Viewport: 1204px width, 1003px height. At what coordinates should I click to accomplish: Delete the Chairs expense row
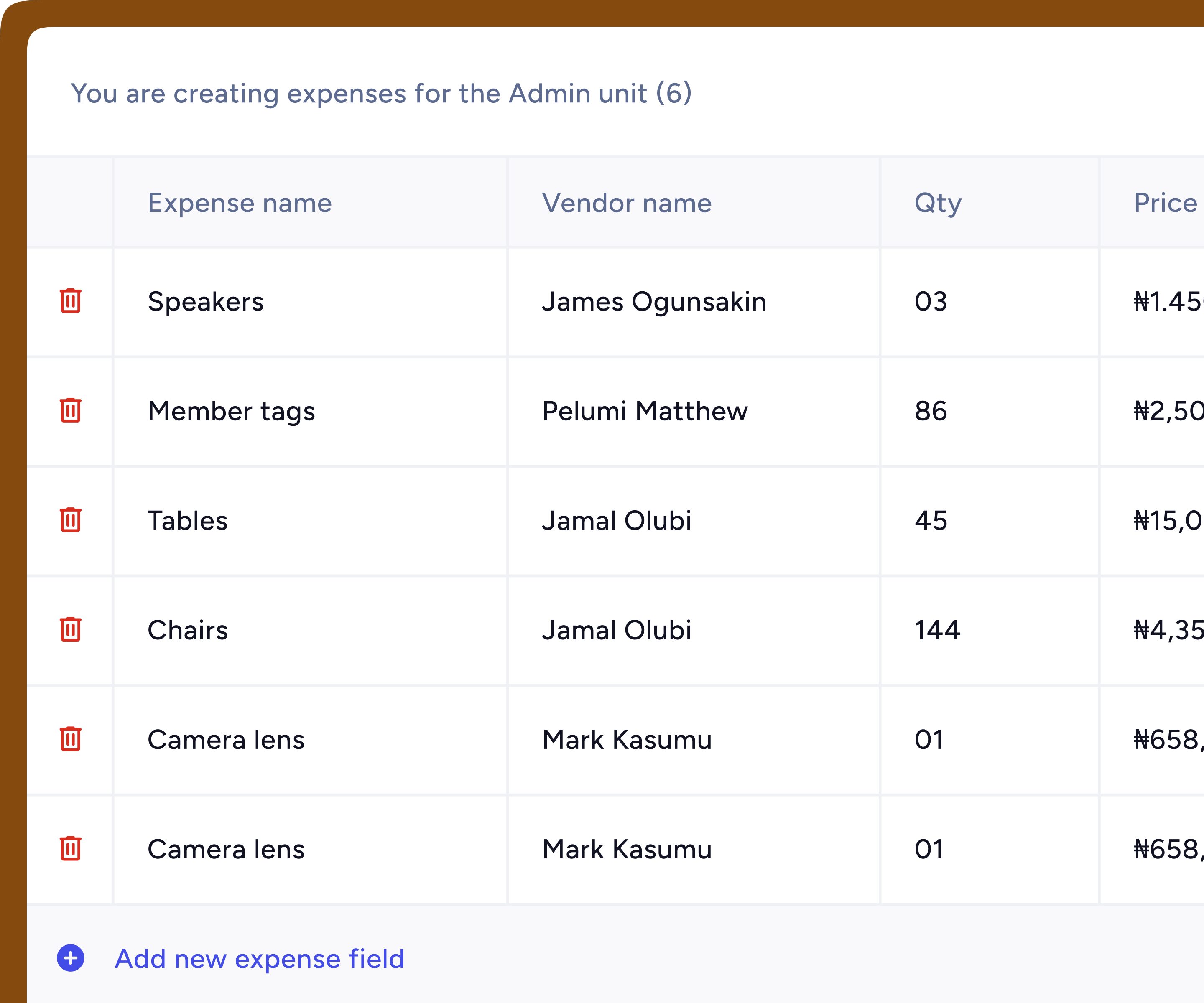(x=71, y=631)
